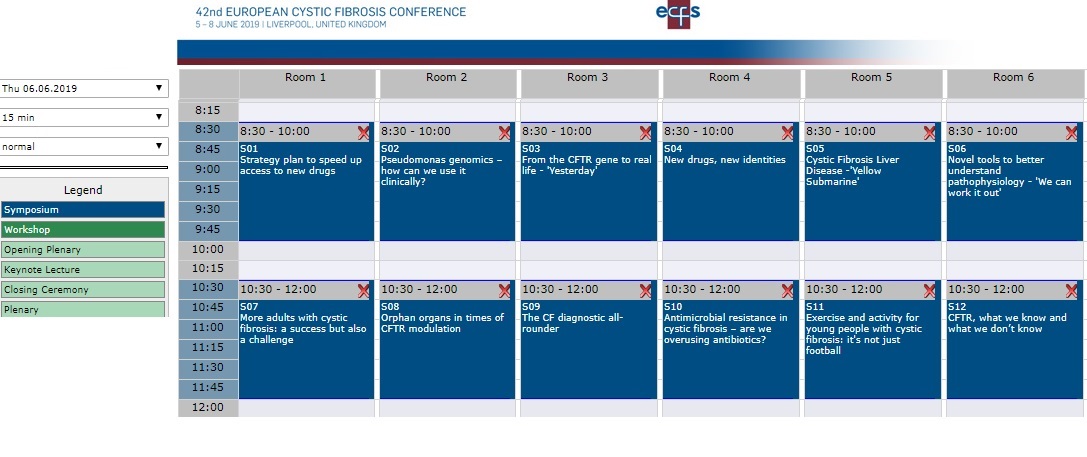The image size is (1087, 457).
Task: Remove session S03 using its red X
Action: (645, 133)
